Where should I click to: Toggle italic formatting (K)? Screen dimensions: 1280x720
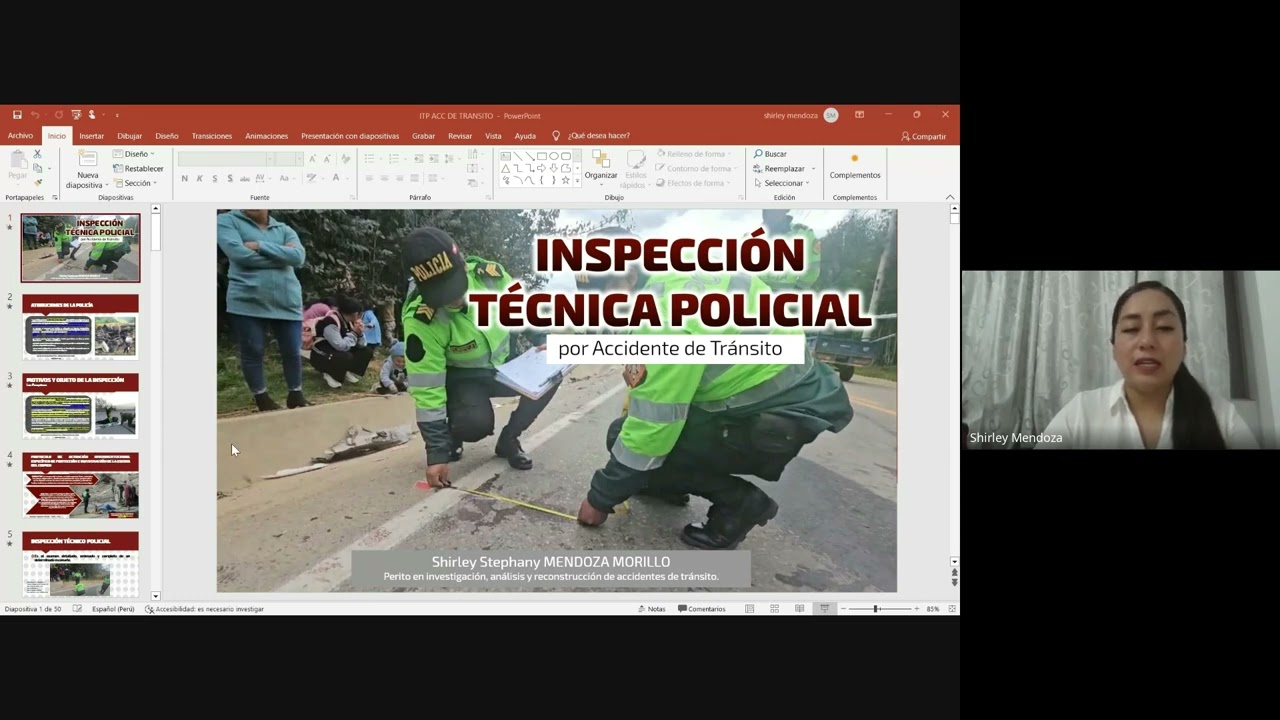pos(199,178)
